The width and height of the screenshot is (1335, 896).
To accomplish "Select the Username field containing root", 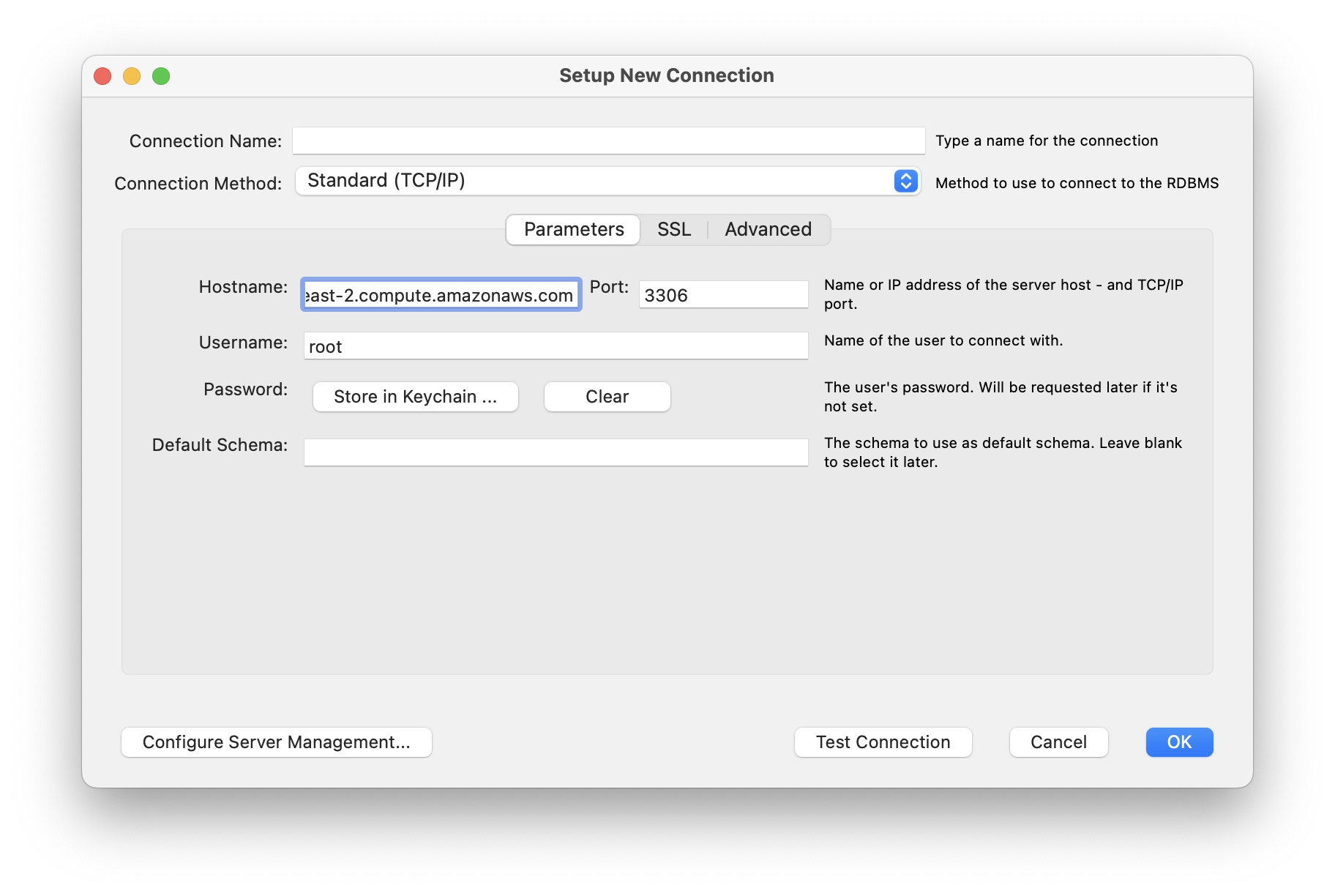I will (x=556, y=346).
